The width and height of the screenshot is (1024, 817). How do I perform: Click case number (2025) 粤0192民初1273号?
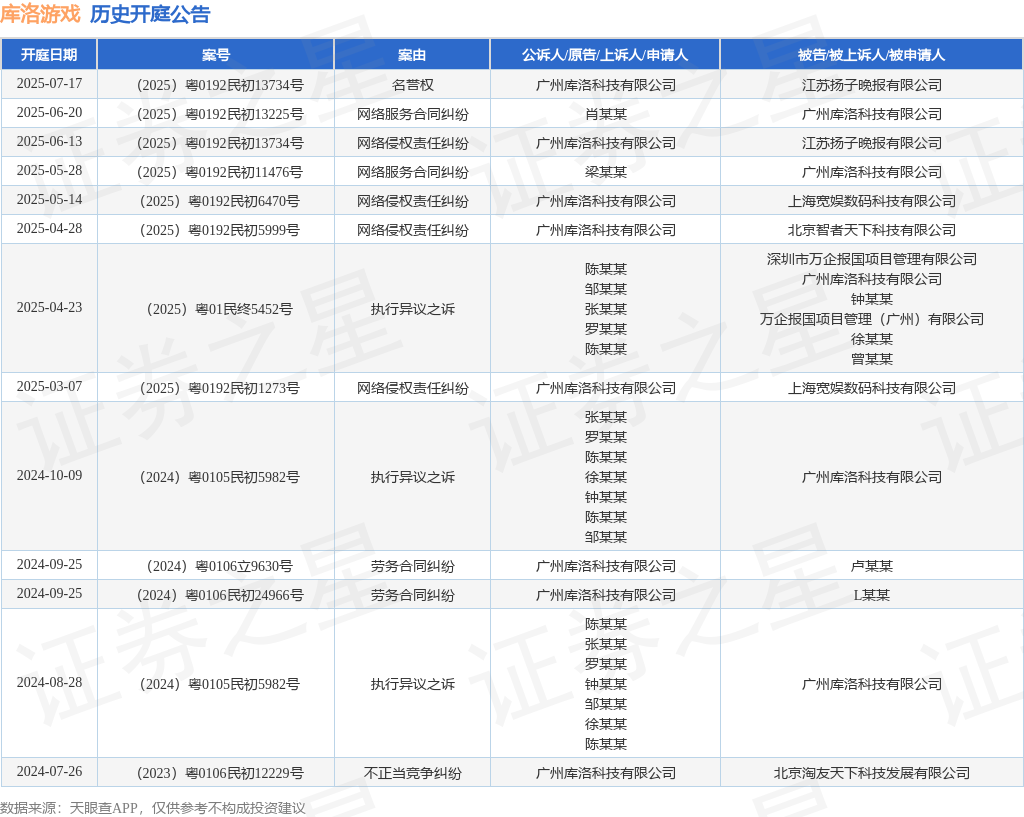219,388
